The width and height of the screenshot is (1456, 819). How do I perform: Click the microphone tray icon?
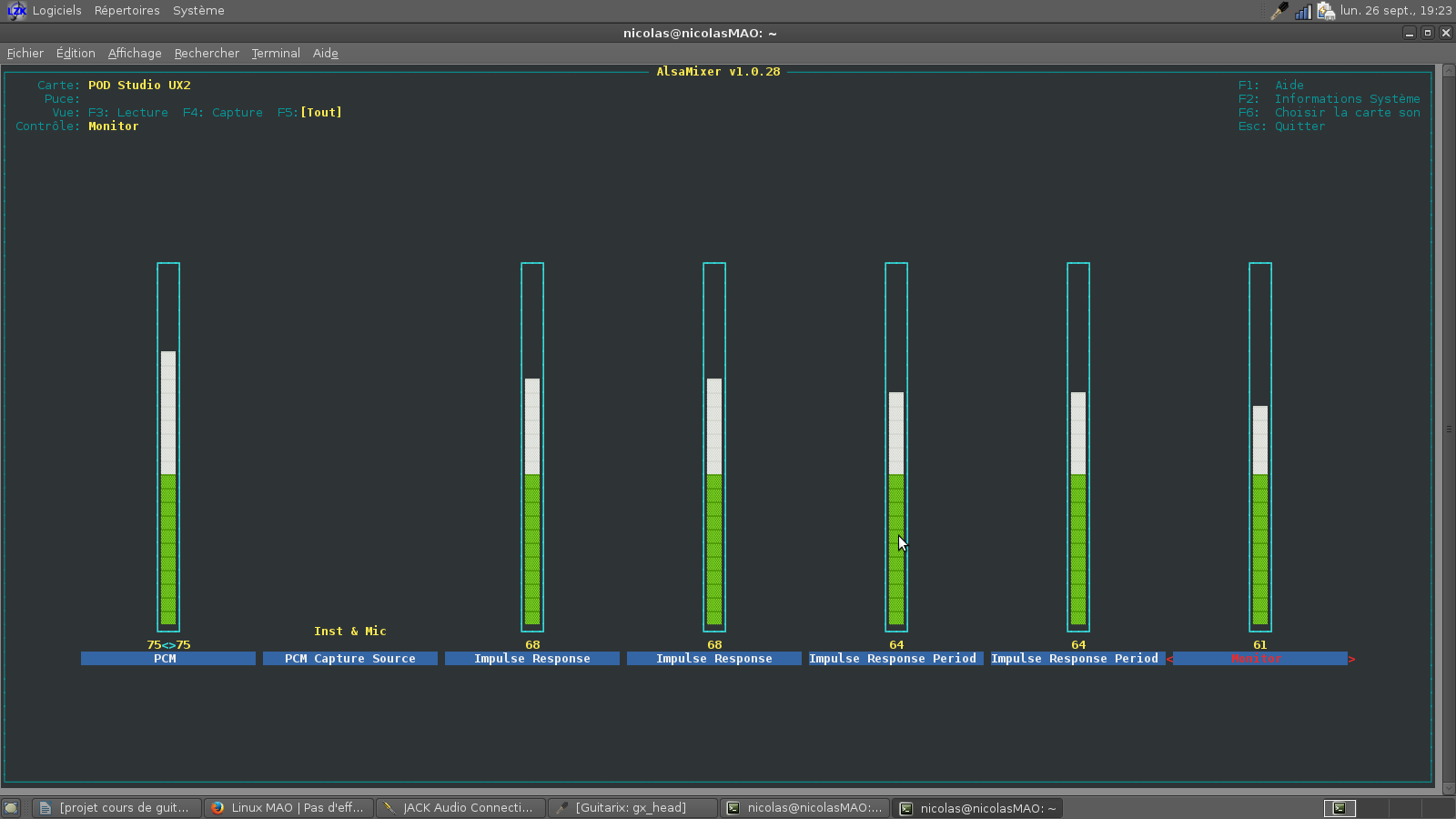pos(1279,11)
